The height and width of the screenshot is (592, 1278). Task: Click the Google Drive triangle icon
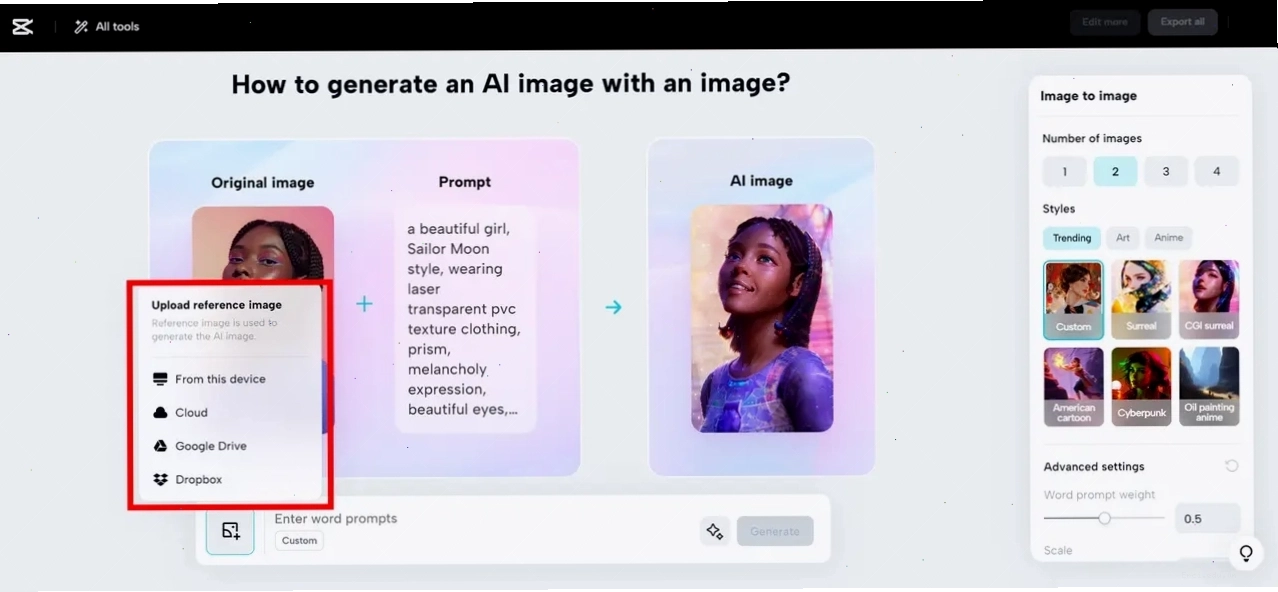[160, 446]
